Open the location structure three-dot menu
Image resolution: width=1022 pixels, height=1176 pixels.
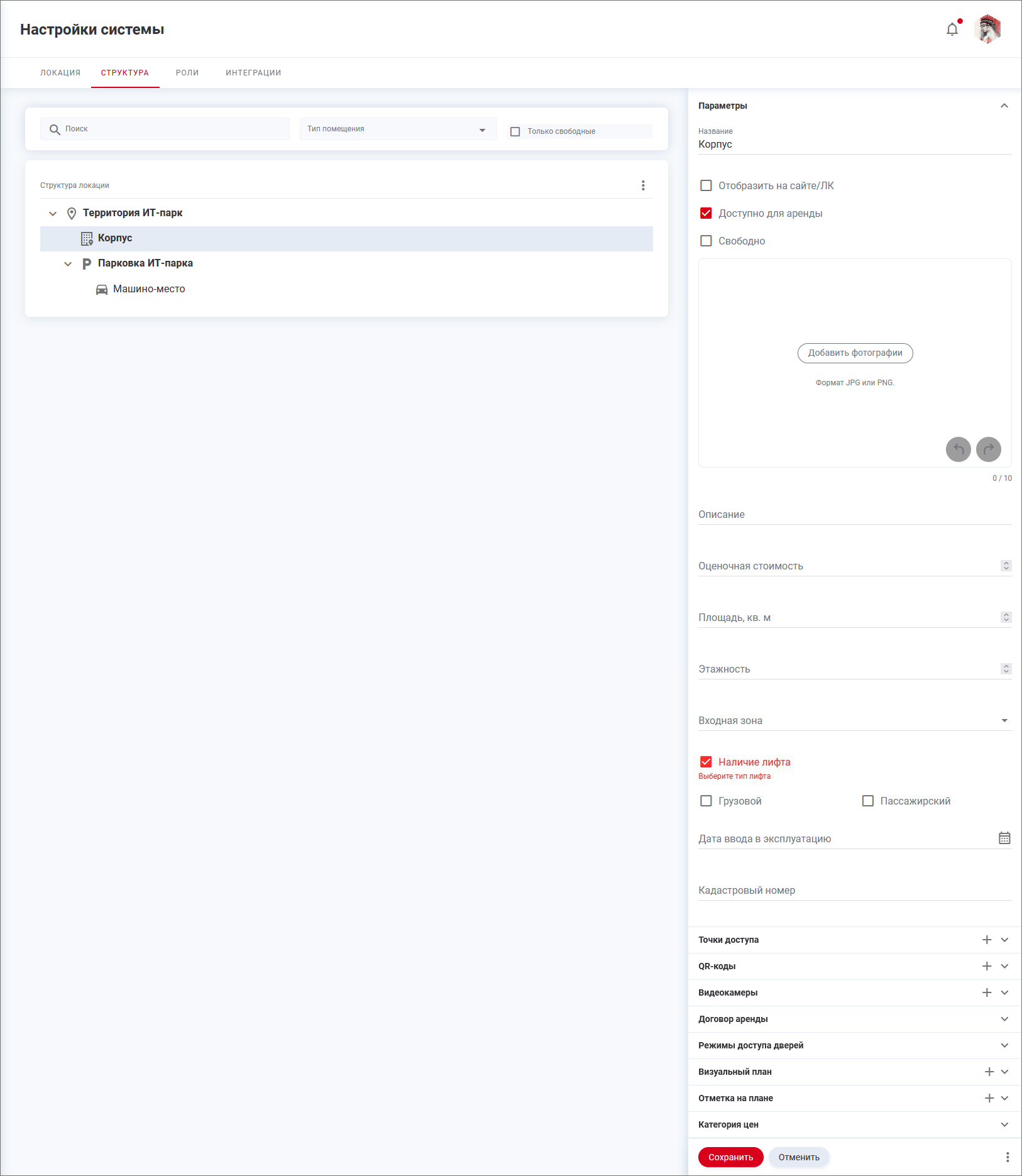[642, 185]
